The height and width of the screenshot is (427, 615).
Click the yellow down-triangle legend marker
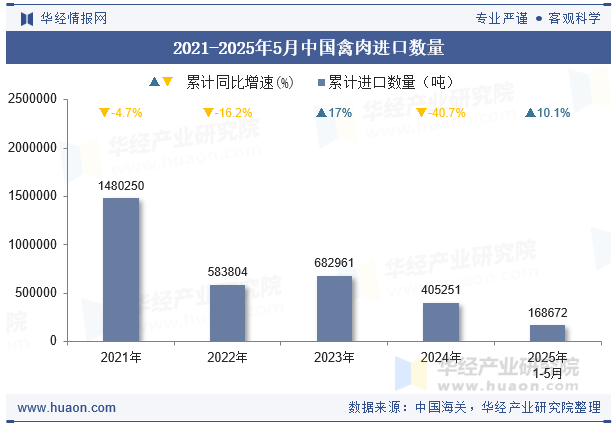tap(167, 82)
